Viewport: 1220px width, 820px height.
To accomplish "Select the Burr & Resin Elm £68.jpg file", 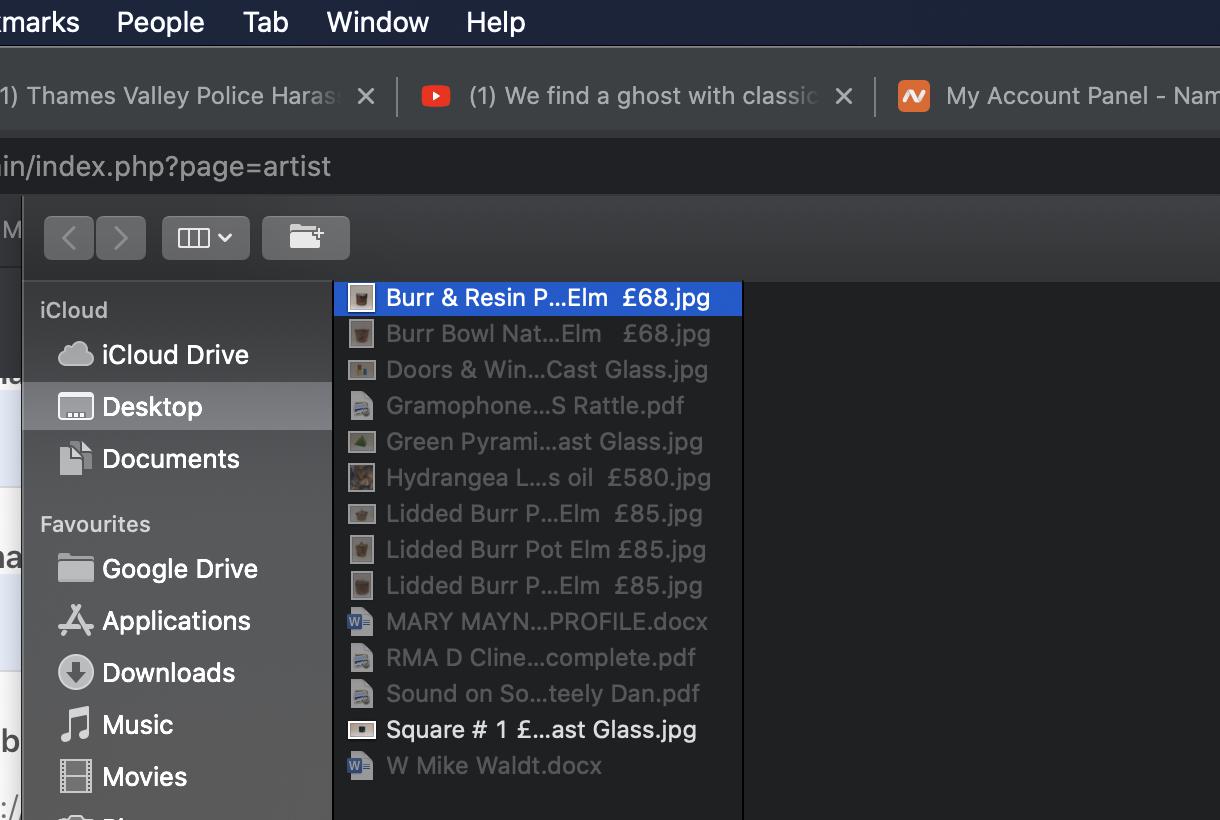I will 547,298.
